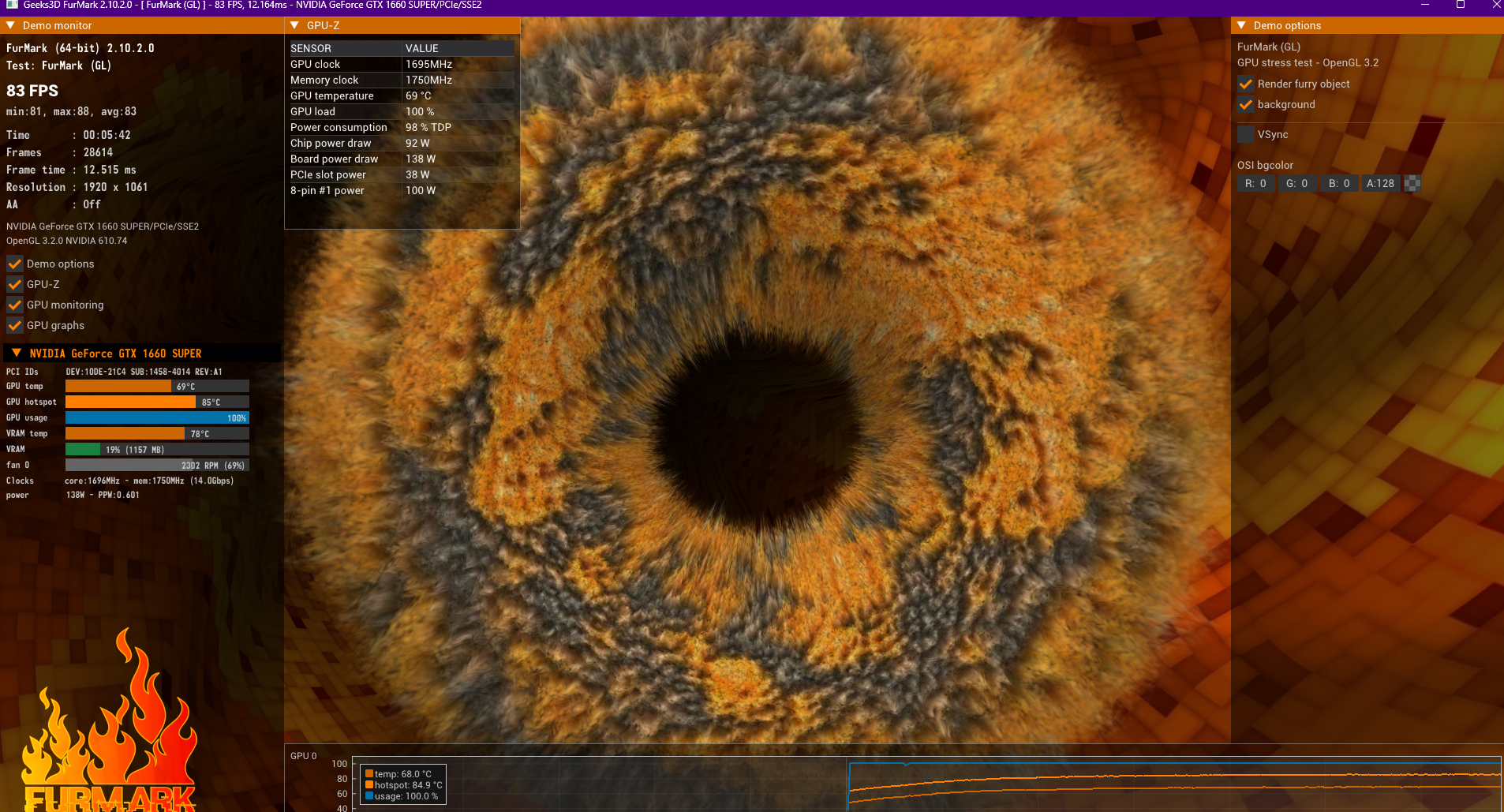The image size is (1504, 812).
Task: Click the GPU stress test - OpenGL 3.2 text
Action: point(1308,62)
